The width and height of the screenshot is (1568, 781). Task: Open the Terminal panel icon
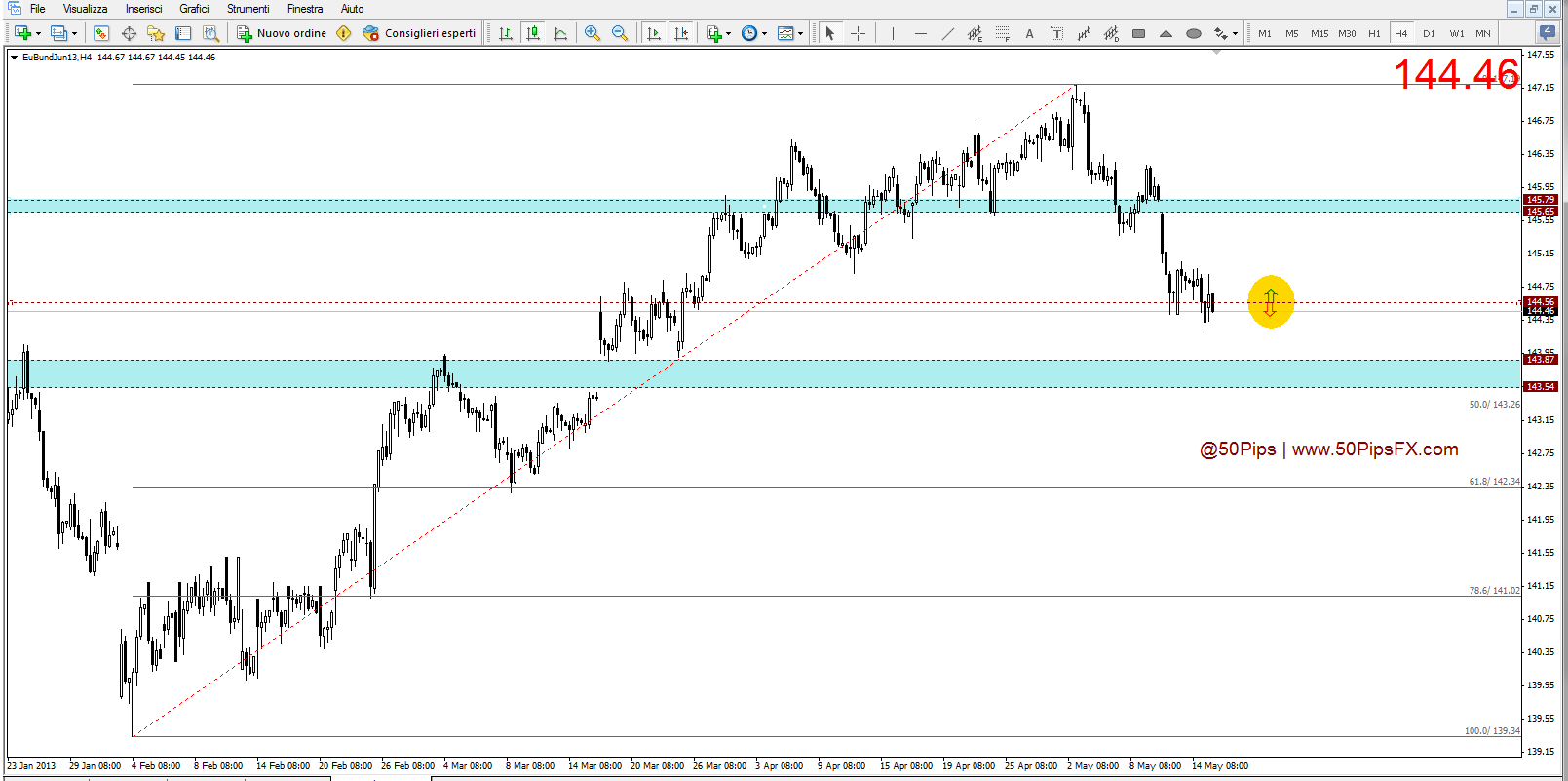183,33
